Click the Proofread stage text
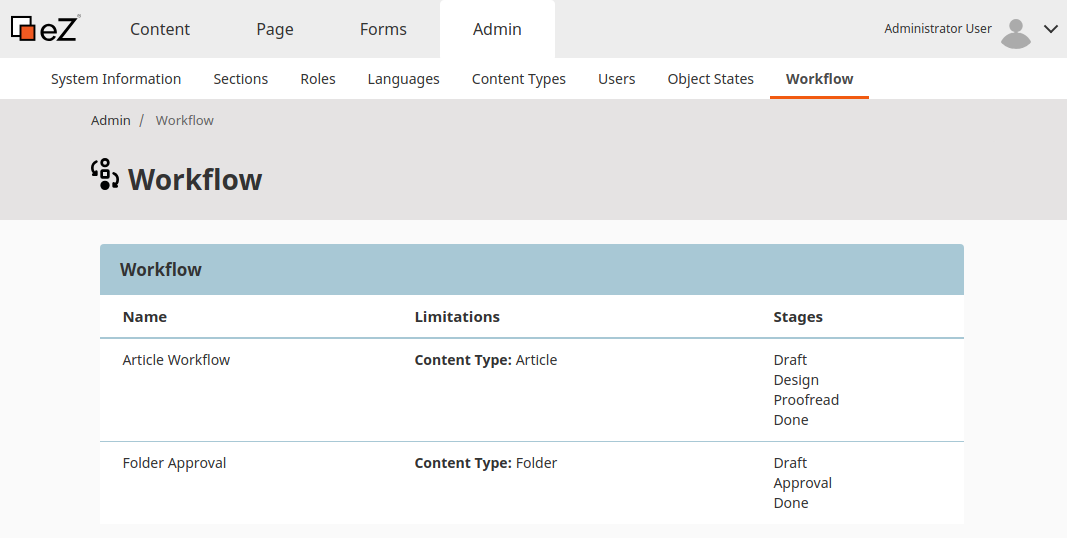The width and height of the screenshot is (1067, 538). [x=806, y=400]
